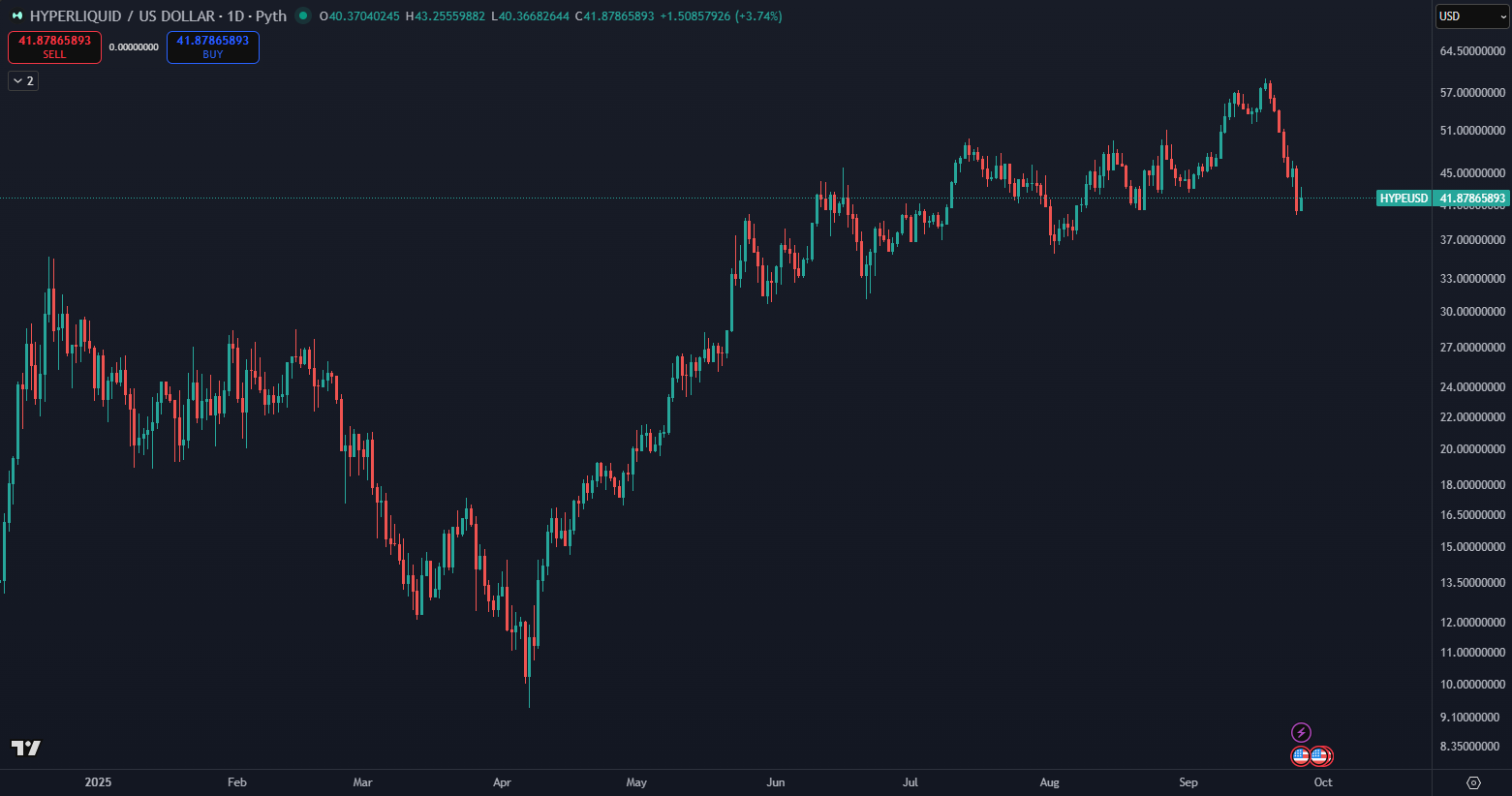Screen dimensions: 1512x796
Task: Click the BUY button at 41.87865893
Action: 213,46
